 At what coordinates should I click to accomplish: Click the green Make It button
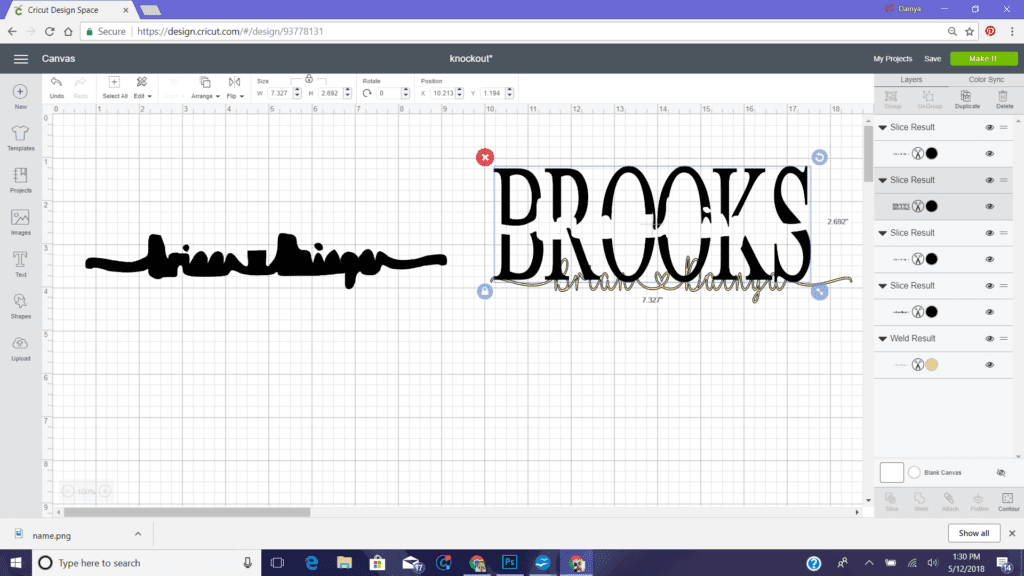click(983, 59)
